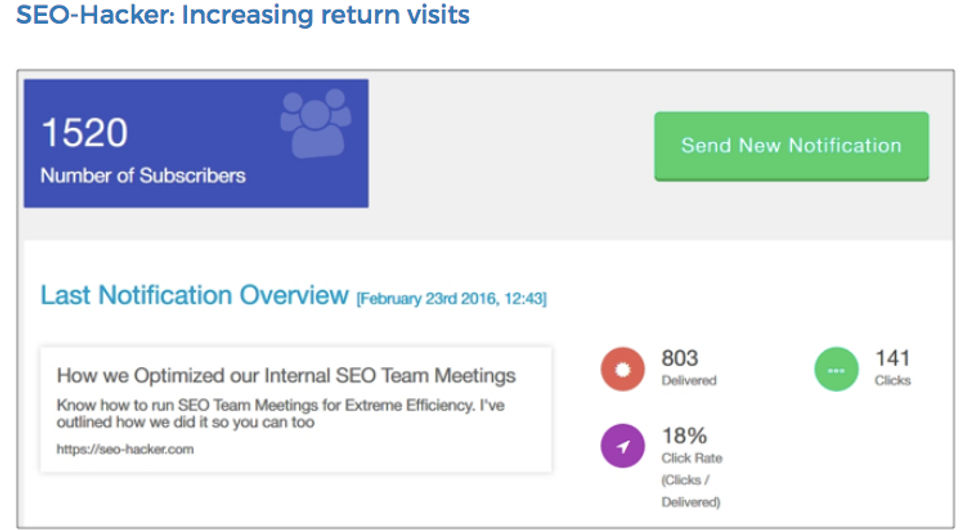
Task: Click the Delivered label text
Action: point(689,381)
